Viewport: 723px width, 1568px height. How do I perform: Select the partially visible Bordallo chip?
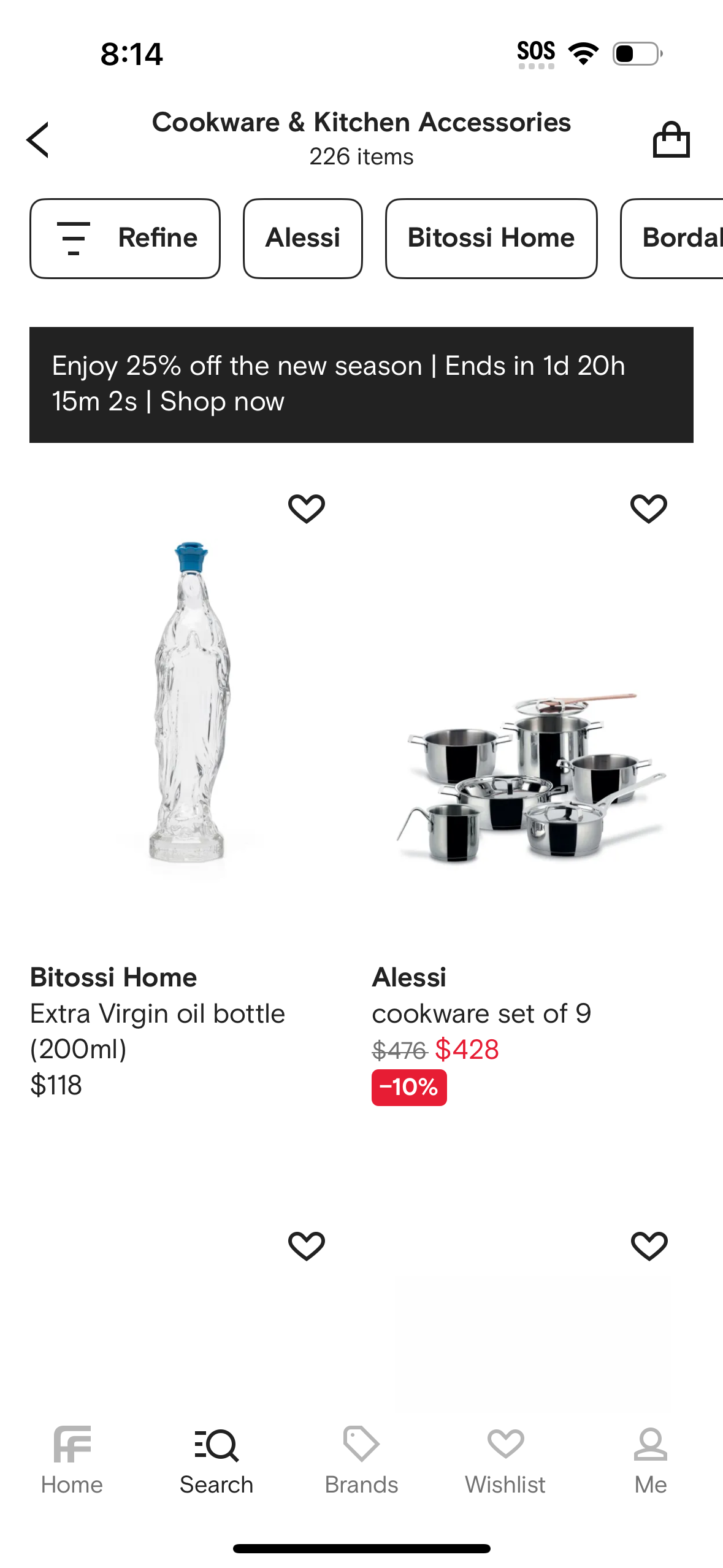pyautogui.click(x=675, y=238)
